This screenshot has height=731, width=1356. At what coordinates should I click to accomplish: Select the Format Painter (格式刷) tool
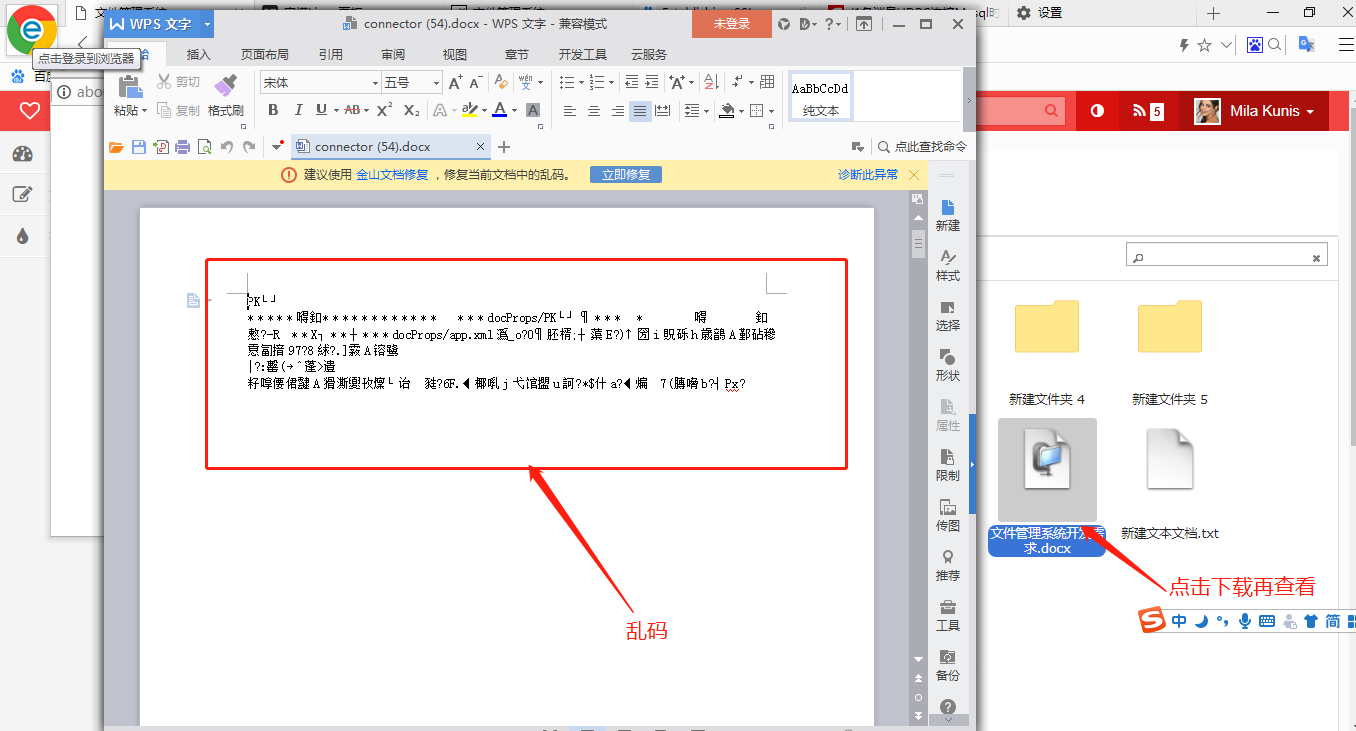pyautogui.click(x=226, y=96)
